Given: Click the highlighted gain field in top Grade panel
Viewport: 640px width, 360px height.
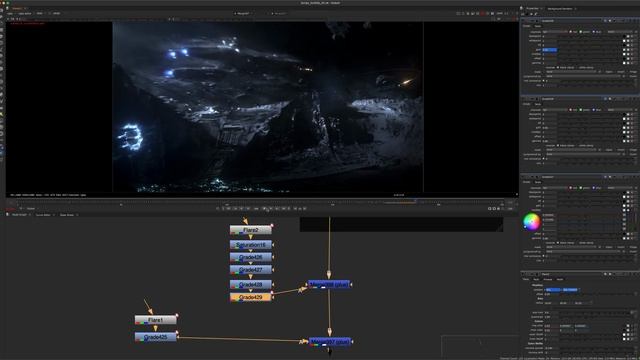Looking at the screenshot, I should pos(550,50).
